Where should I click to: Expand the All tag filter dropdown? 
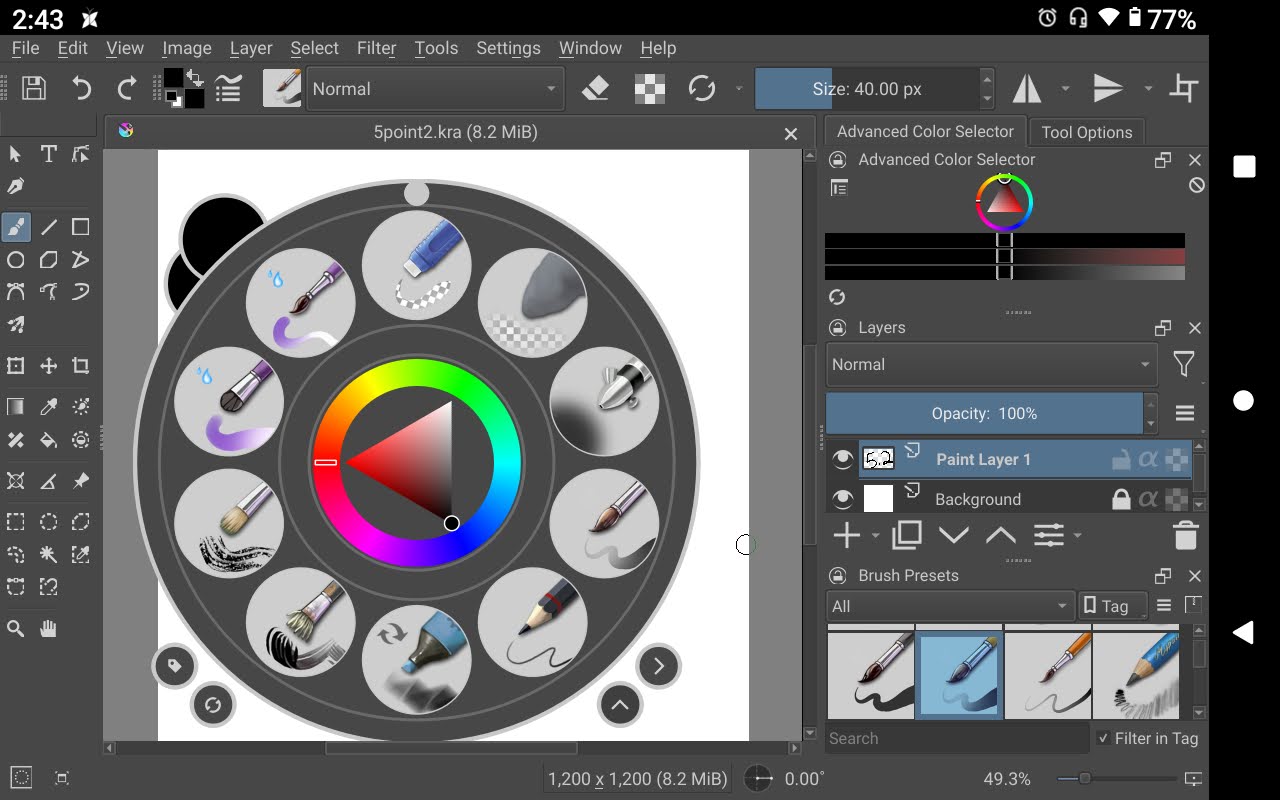click(949, 606)
